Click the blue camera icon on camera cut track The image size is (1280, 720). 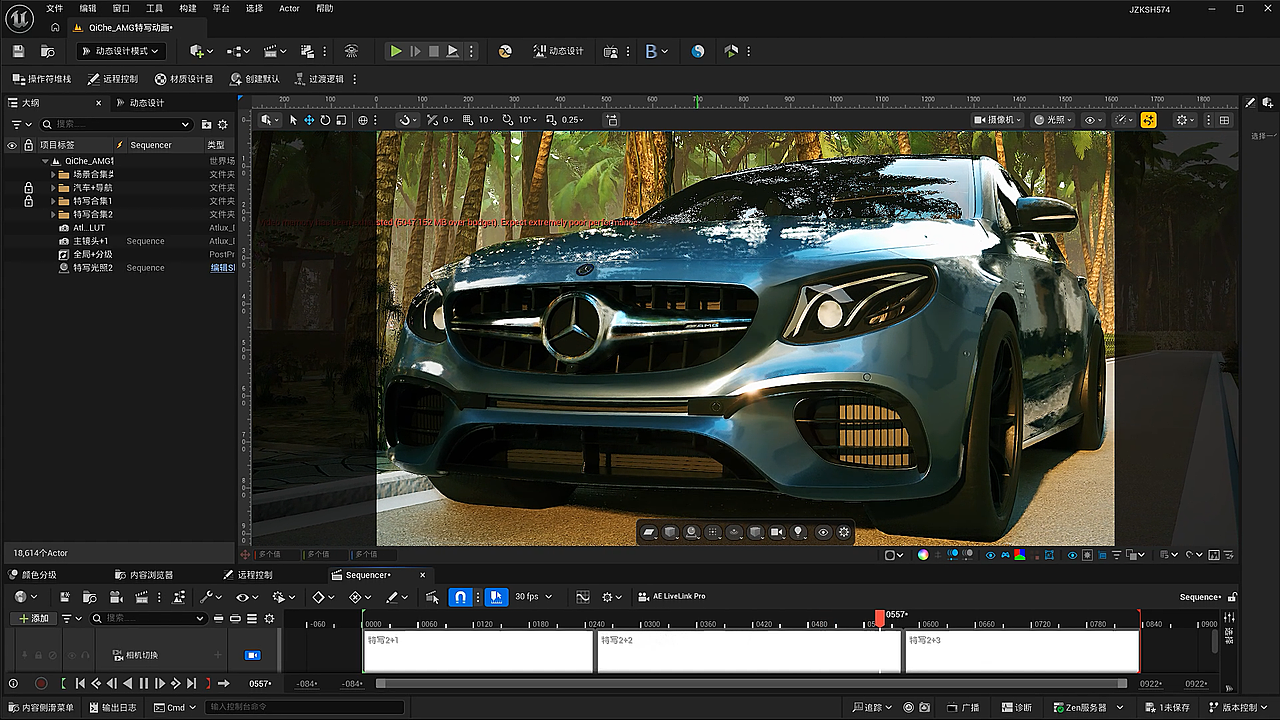pos(253,655)
